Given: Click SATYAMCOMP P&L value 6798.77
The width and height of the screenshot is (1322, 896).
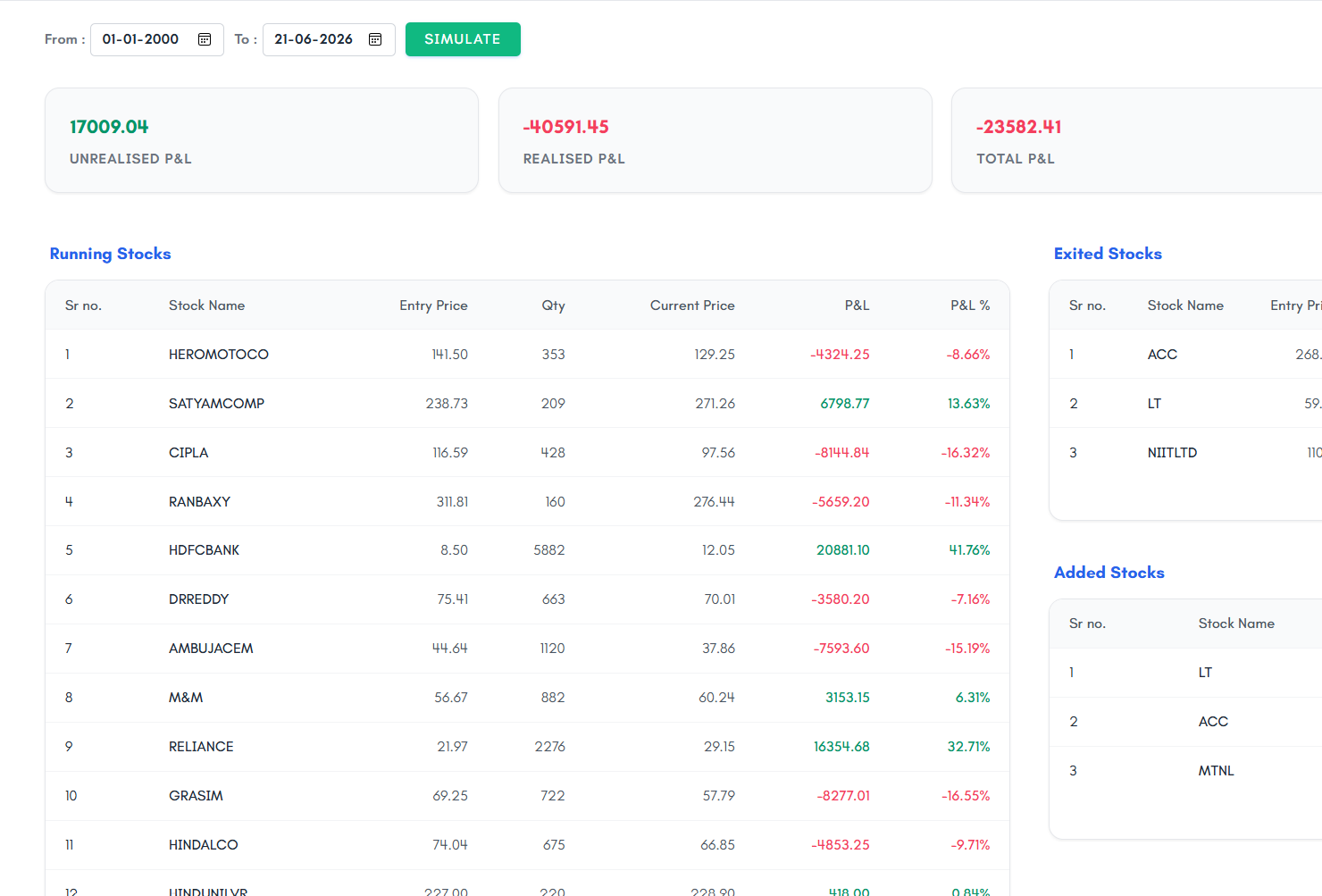Looking at the screenshot, I should [x=845, y=404].
